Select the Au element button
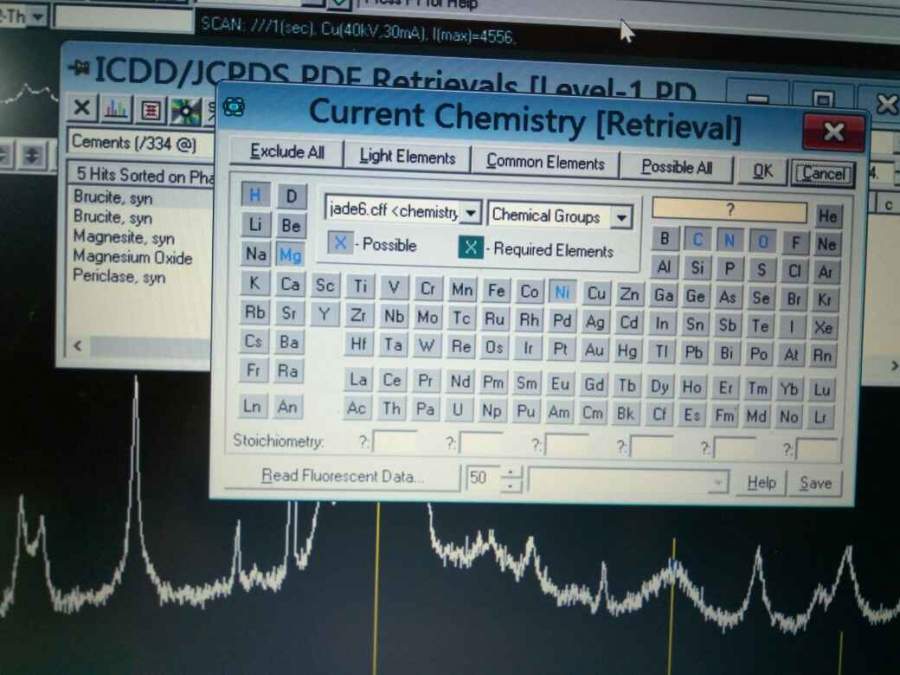Image resolution: width=900 pixels, height=675 pixels. 594,350
